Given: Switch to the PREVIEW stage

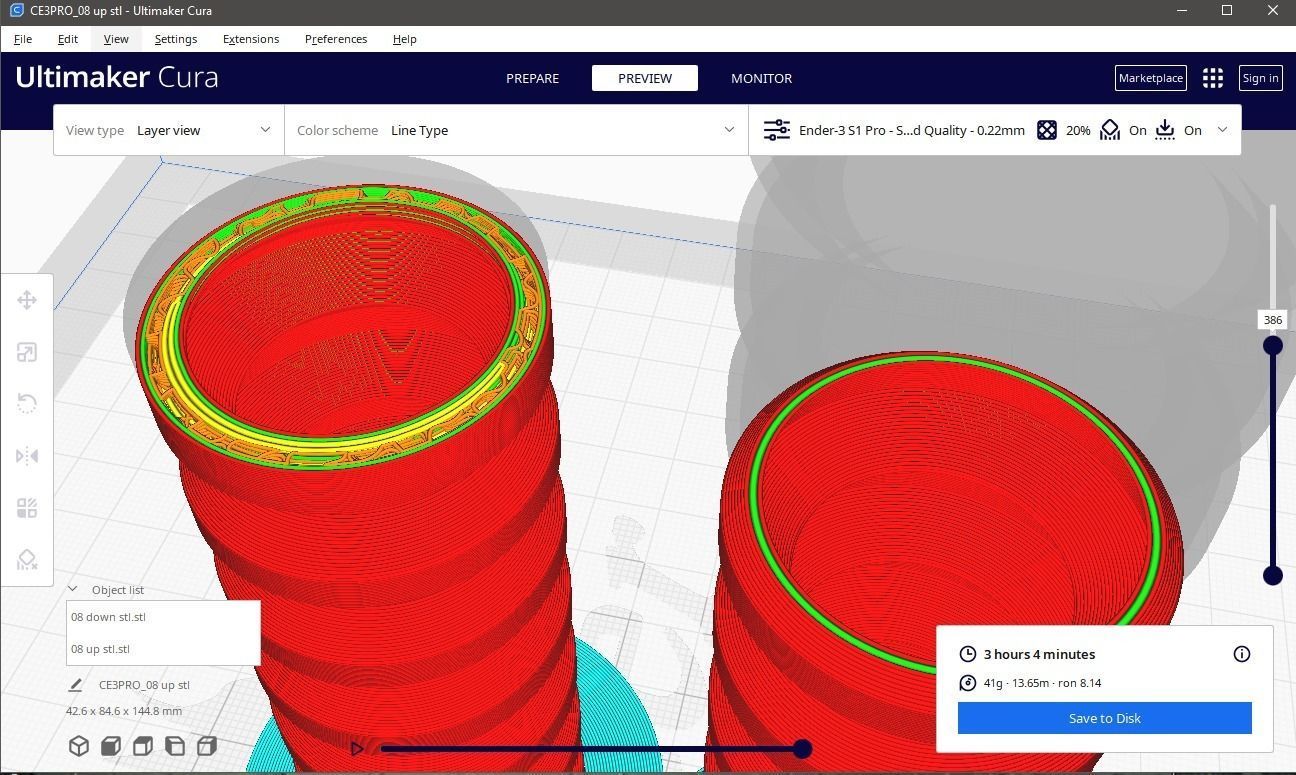Looking at the screenshot, I should coord(645,78).
